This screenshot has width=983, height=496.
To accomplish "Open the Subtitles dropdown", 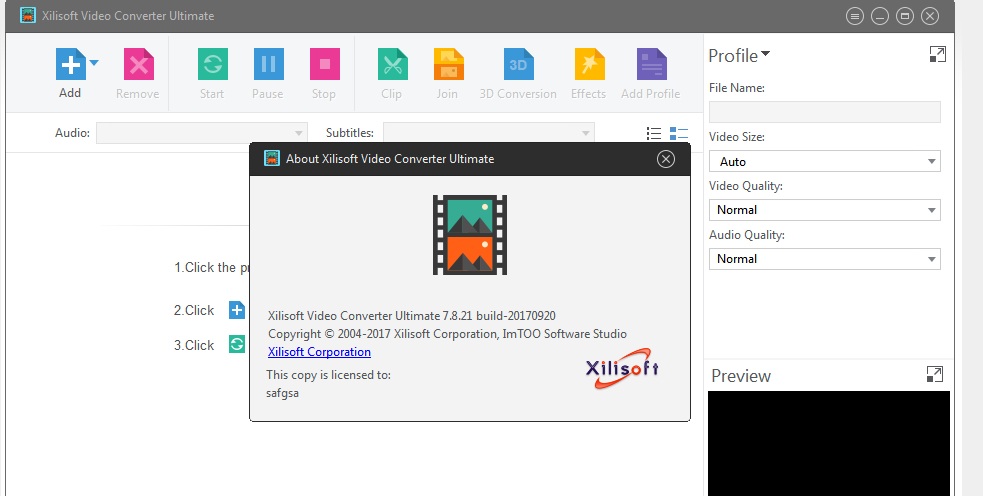I will [x=488, y=133].
